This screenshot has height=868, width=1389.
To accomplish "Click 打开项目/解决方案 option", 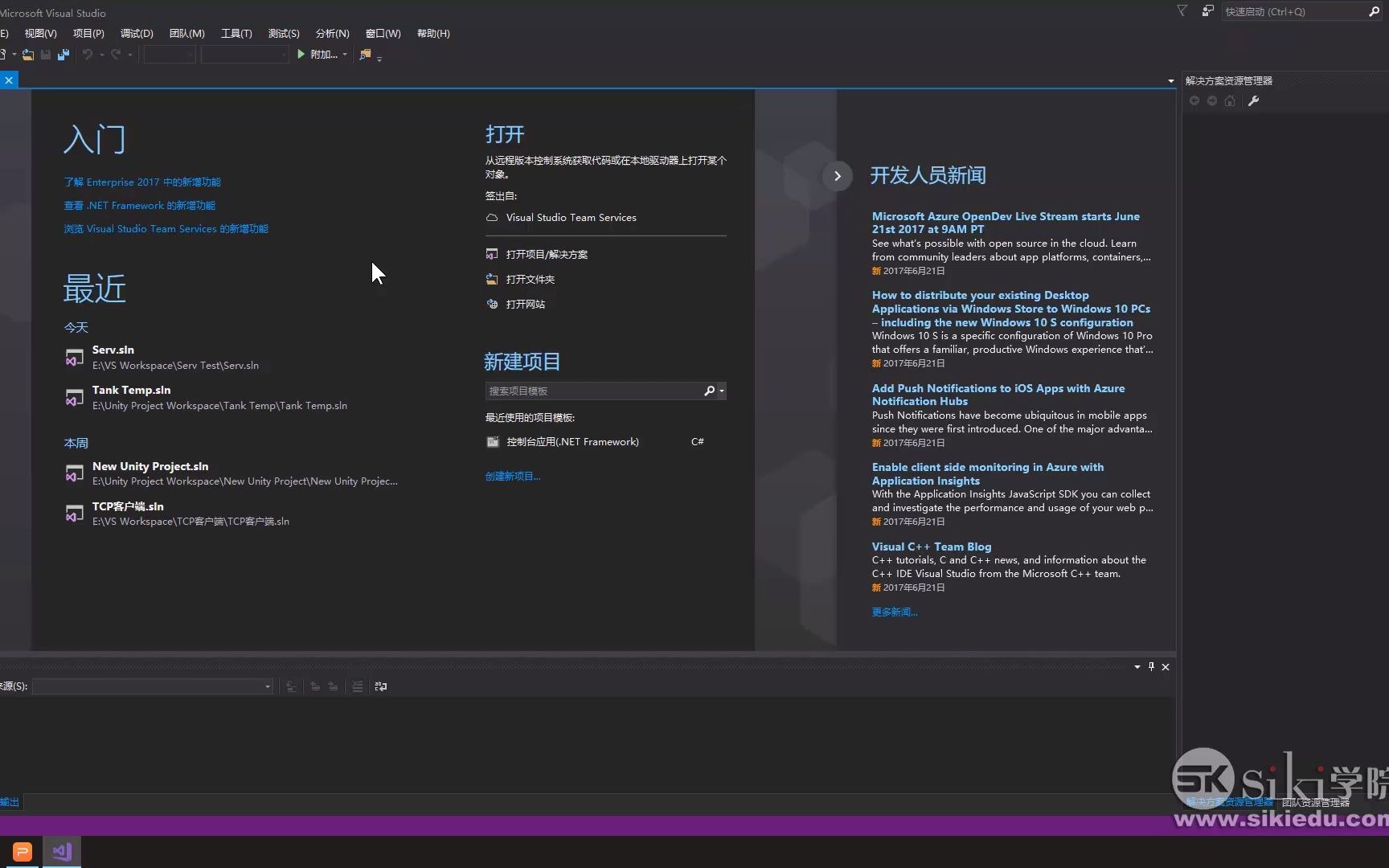I will pos(537,255).
